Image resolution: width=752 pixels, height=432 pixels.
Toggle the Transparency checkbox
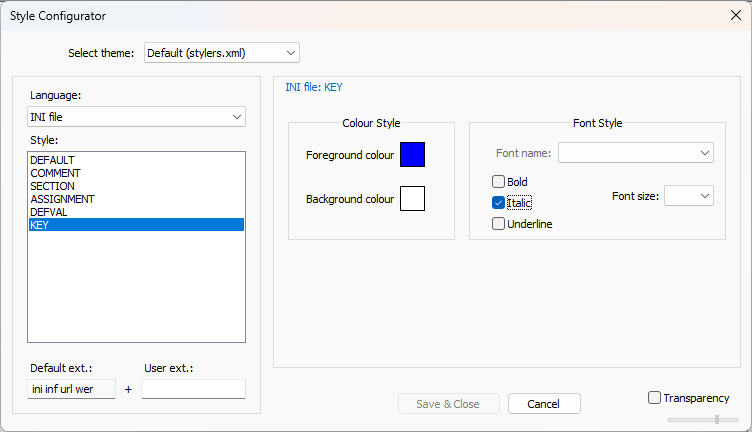pos(655,398)
